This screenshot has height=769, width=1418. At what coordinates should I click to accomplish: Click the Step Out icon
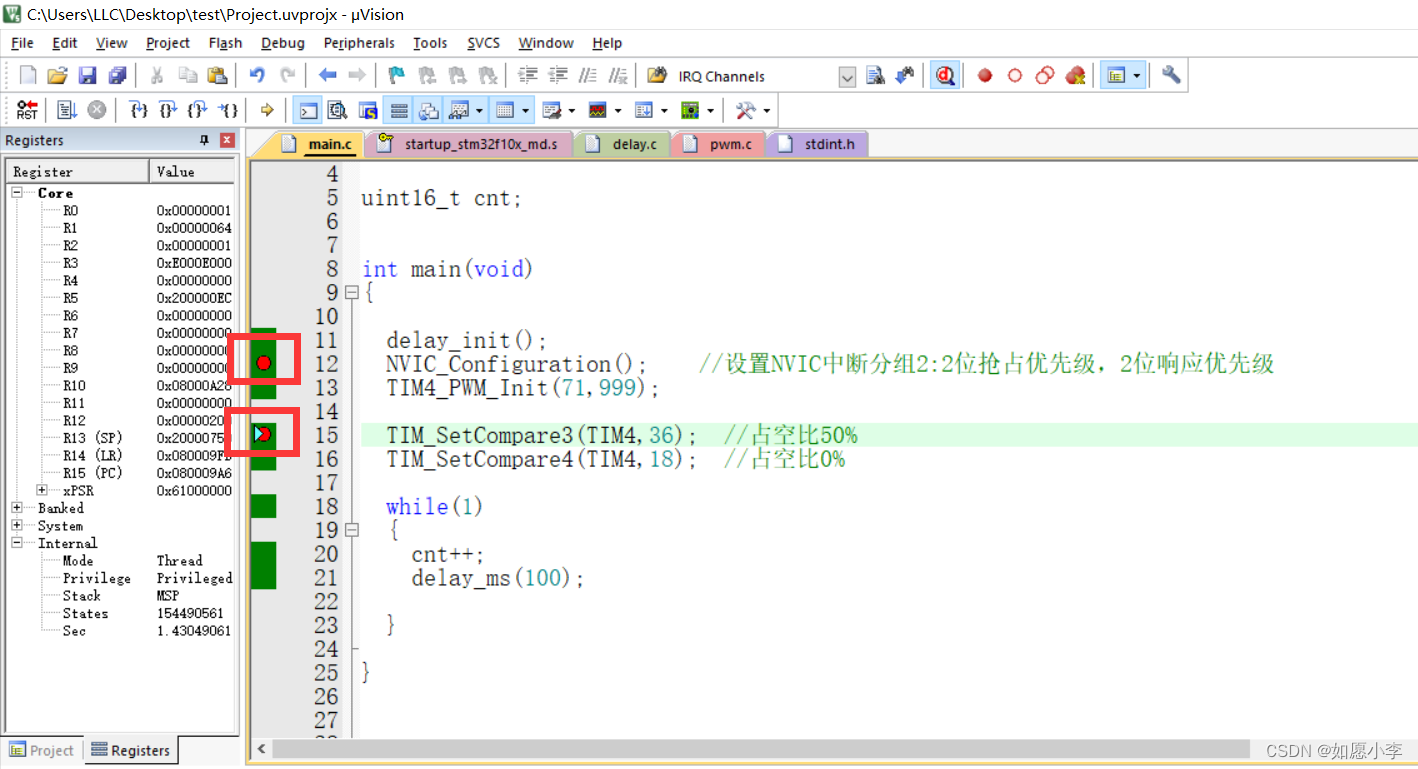coord(198,110)
